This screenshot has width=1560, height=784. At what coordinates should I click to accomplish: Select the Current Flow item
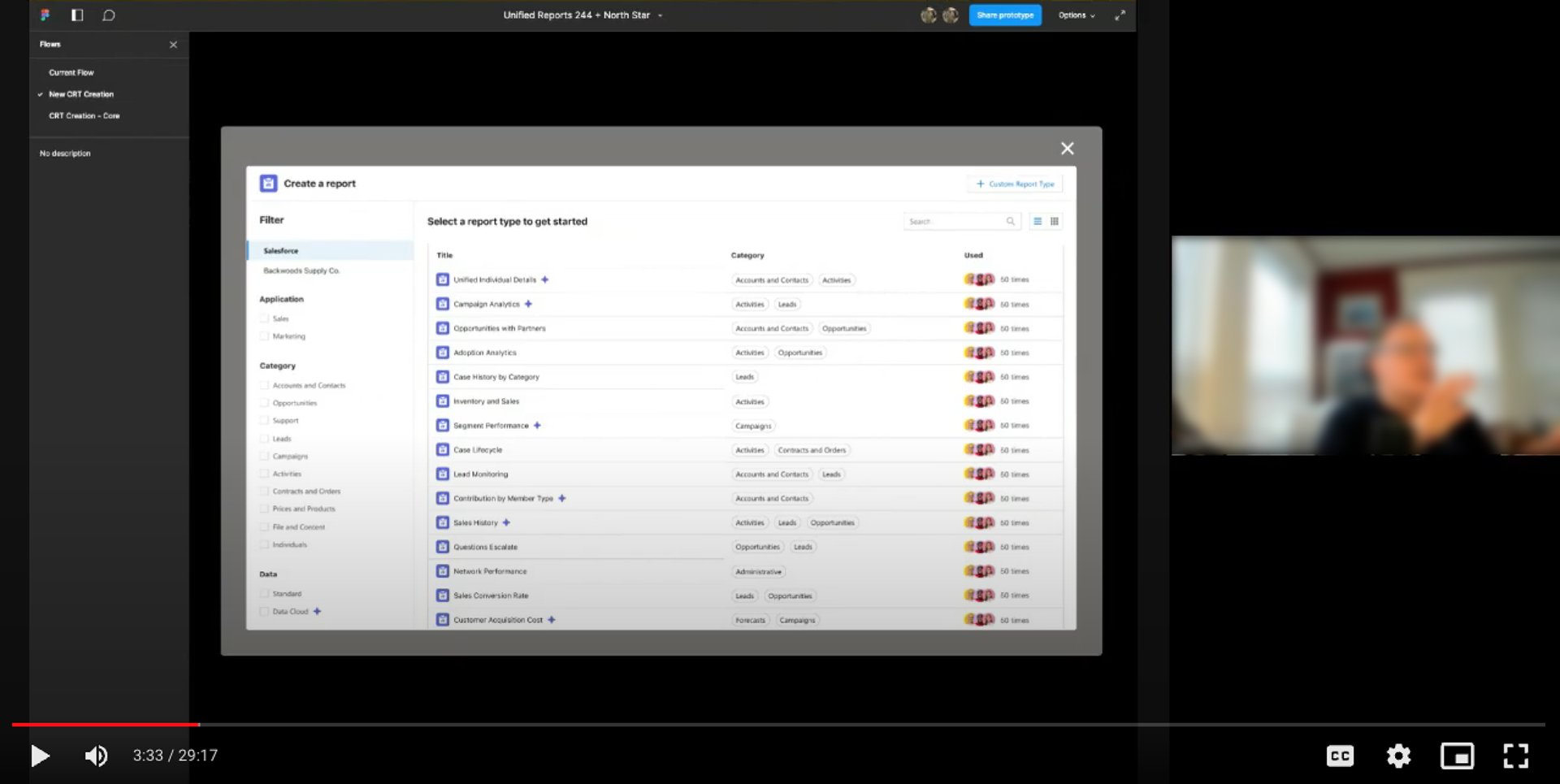pos(71,72)
